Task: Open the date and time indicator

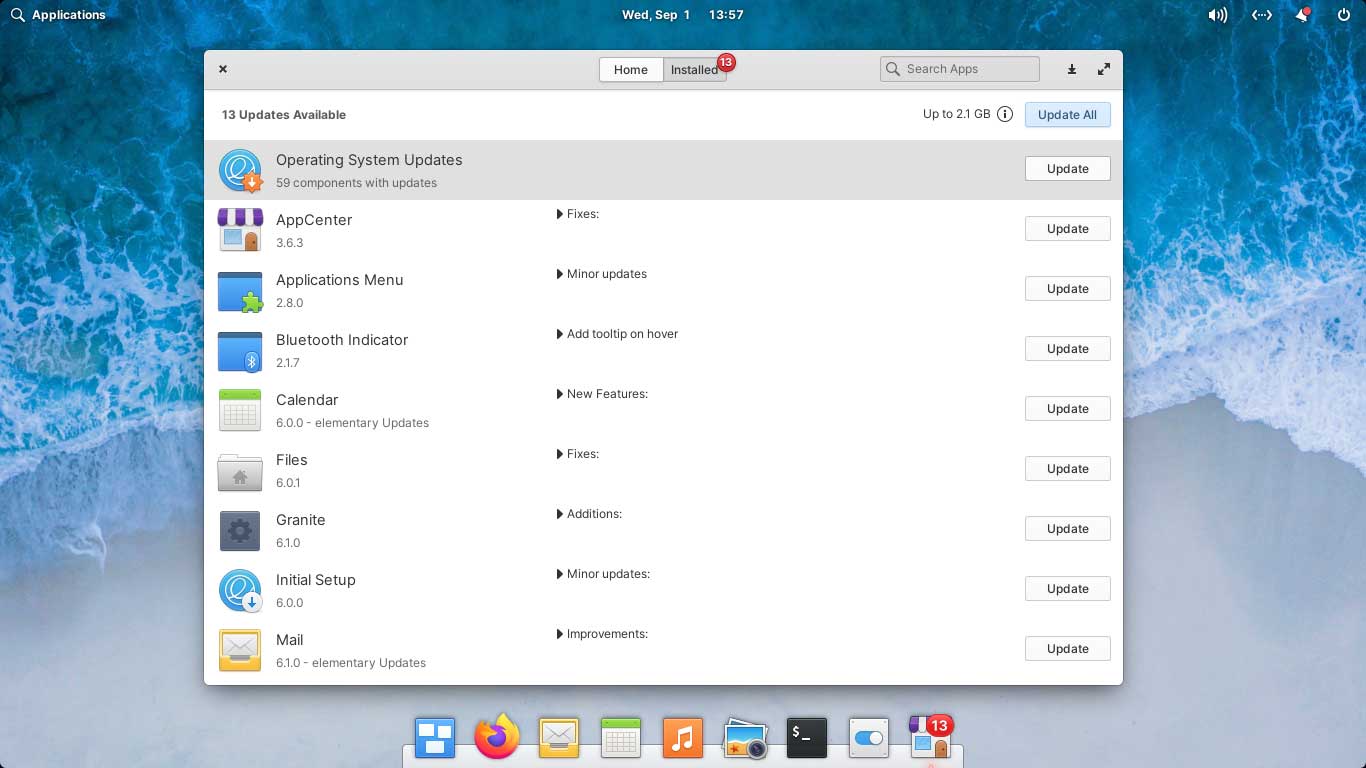Action: 683,15
